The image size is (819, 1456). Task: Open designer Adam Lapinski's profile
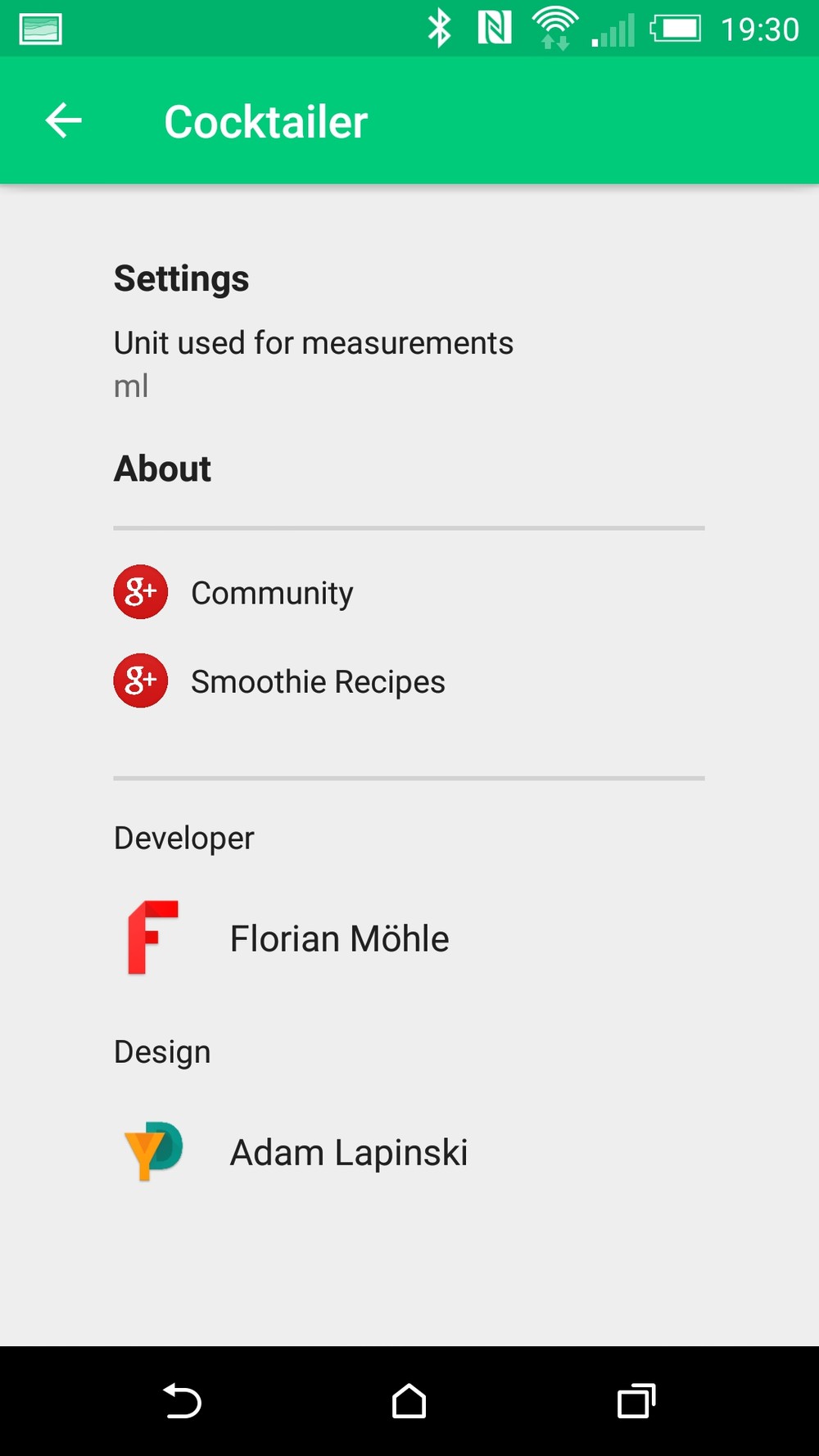click(349, 1152)
